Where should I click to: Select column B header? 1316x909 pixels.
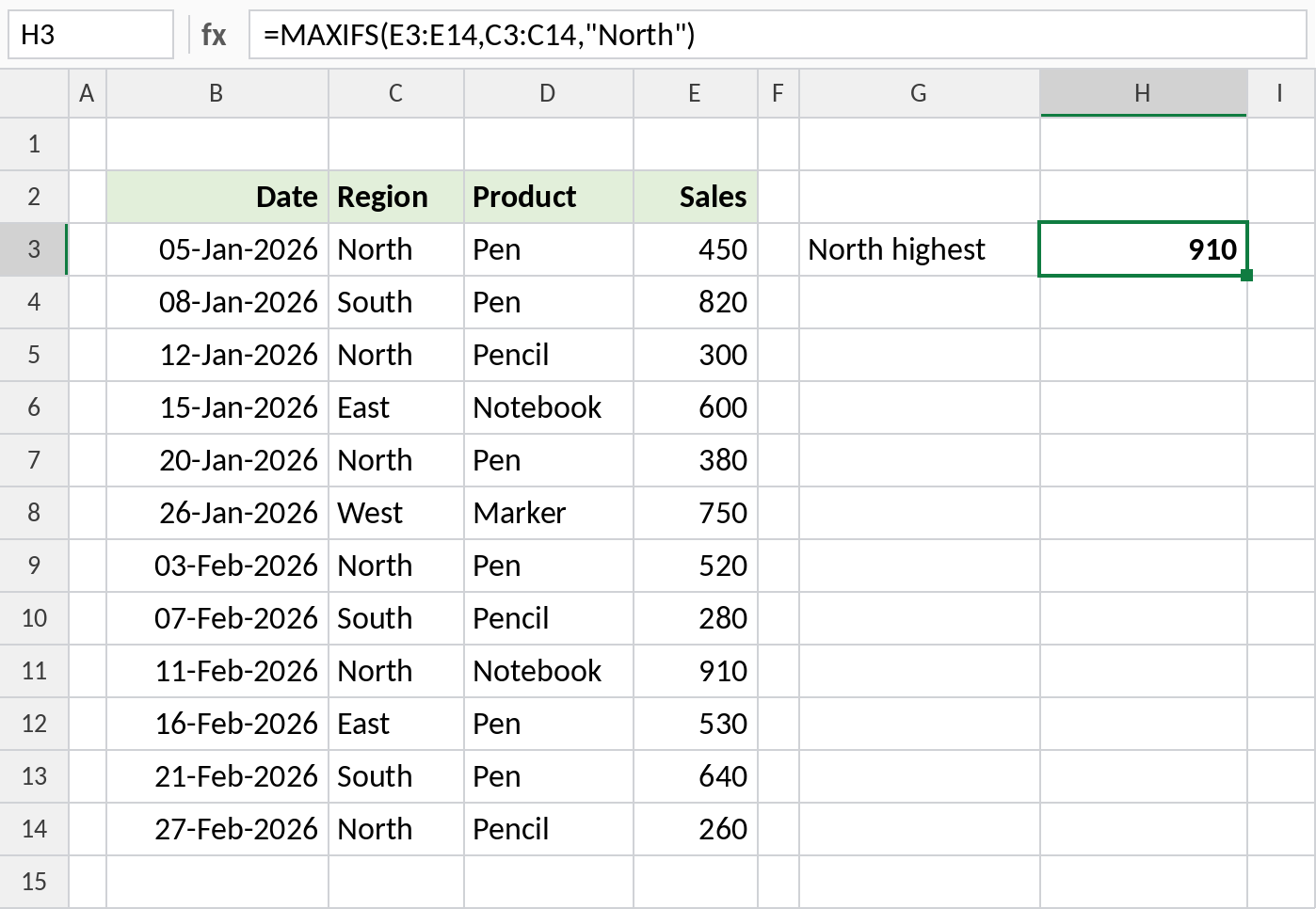tap(217, 93)
